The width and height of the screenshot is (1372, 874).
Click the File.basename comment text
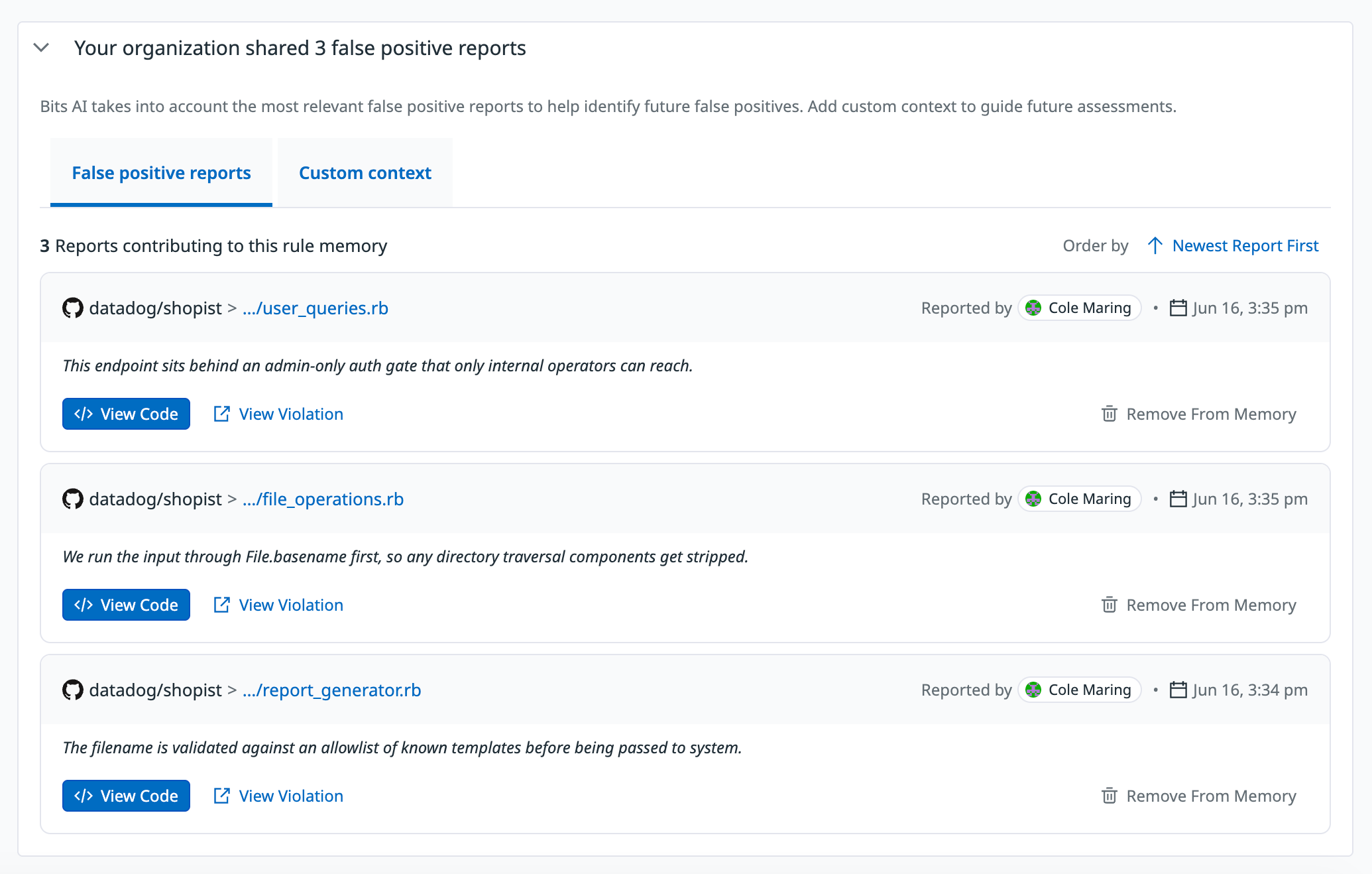point(405,556)
